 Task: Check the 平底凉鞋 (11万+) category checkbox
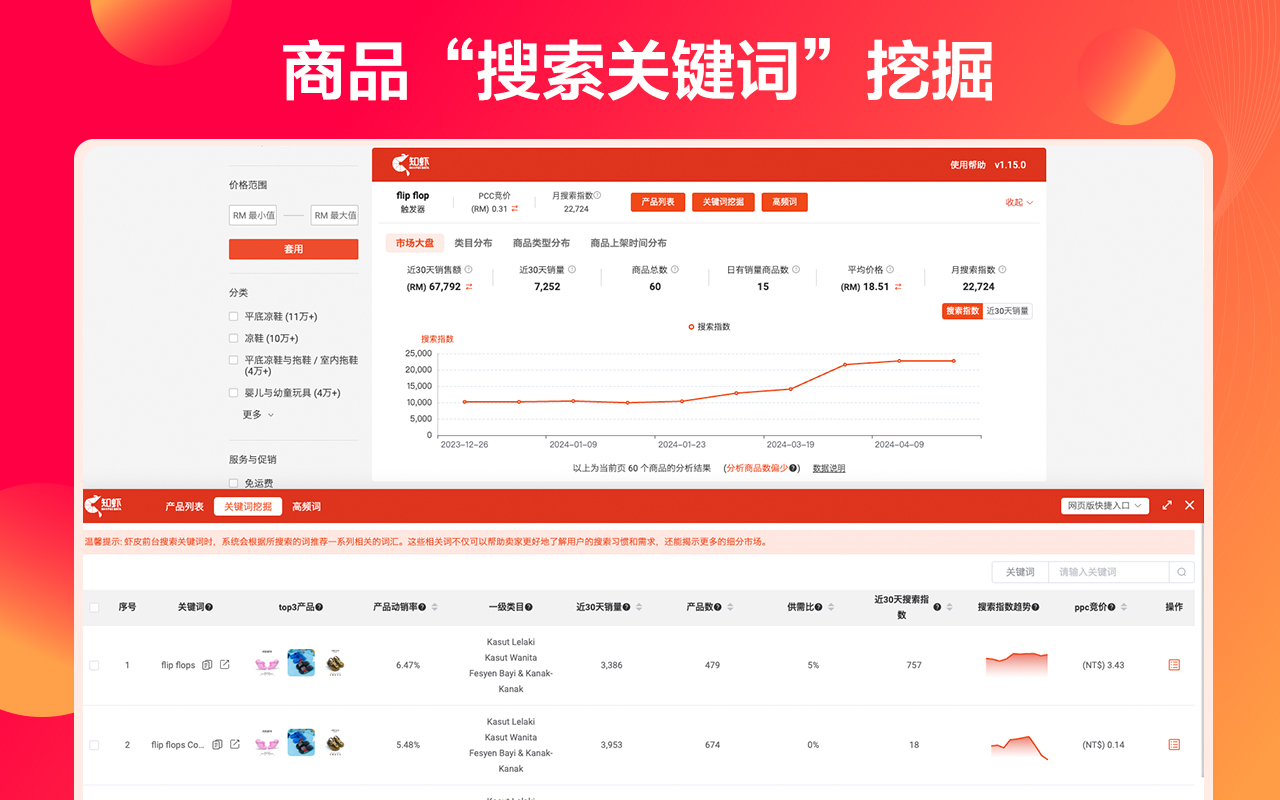tap(231, 315)
